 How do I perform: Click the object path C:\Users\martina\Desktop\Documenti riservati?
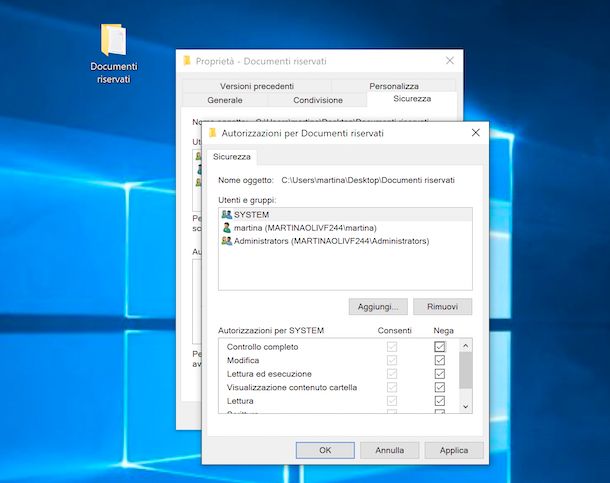[368, 180]
